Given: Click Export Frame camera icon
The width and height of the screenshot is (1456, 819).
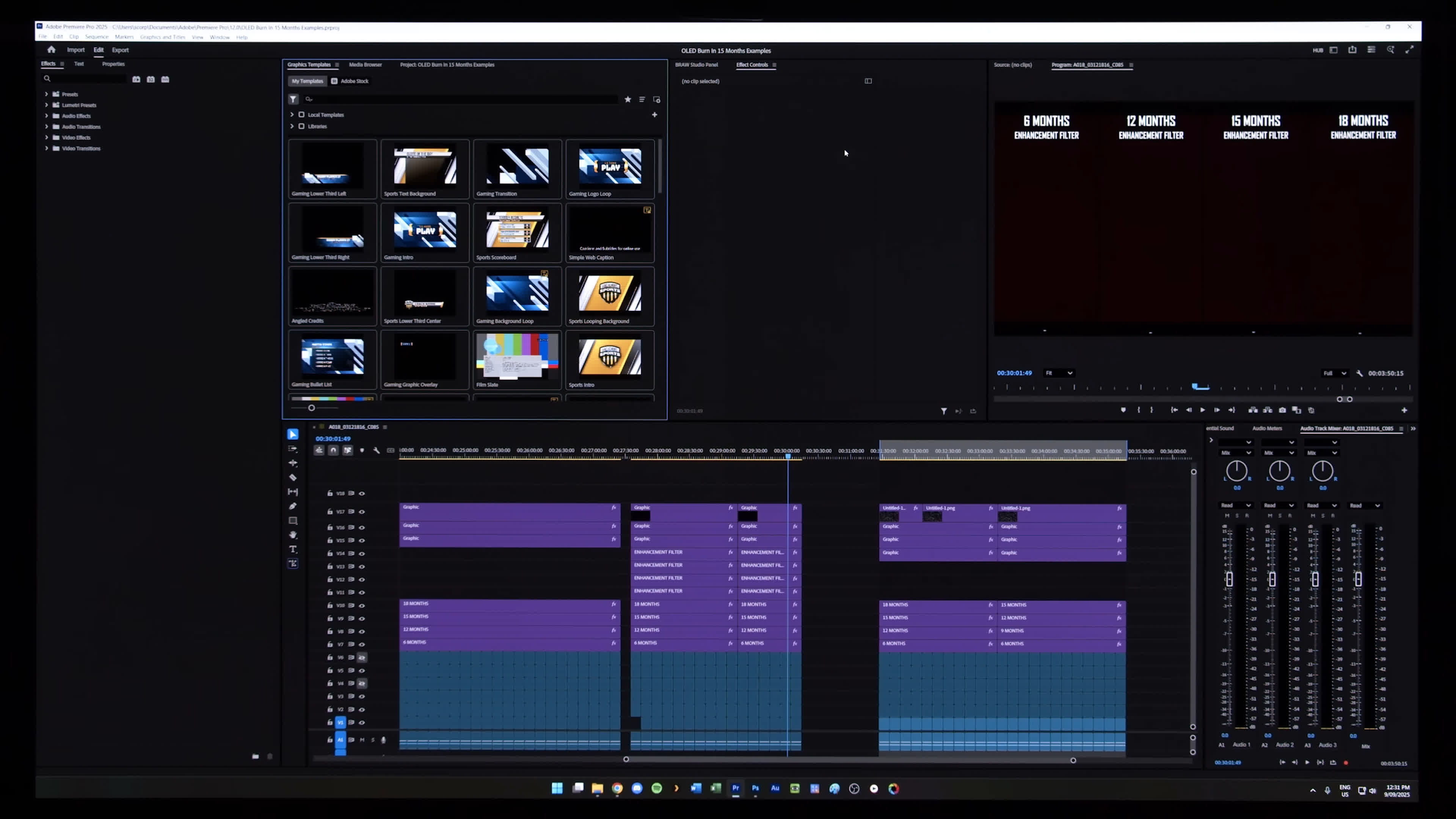Looking at the screenshot, I should click(x=1282, y=410).
